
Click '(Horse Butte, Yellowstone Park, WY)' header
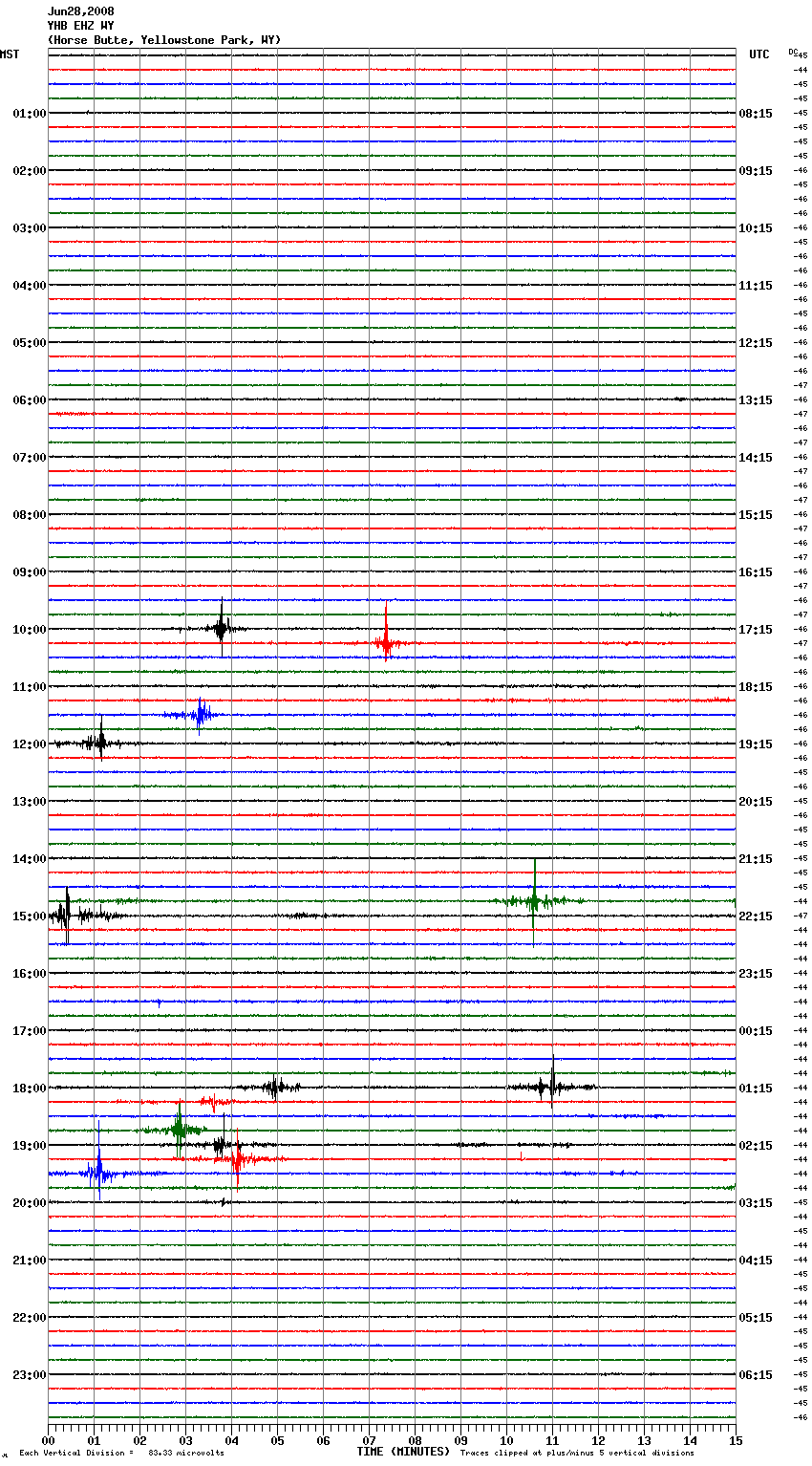point(164,40)
